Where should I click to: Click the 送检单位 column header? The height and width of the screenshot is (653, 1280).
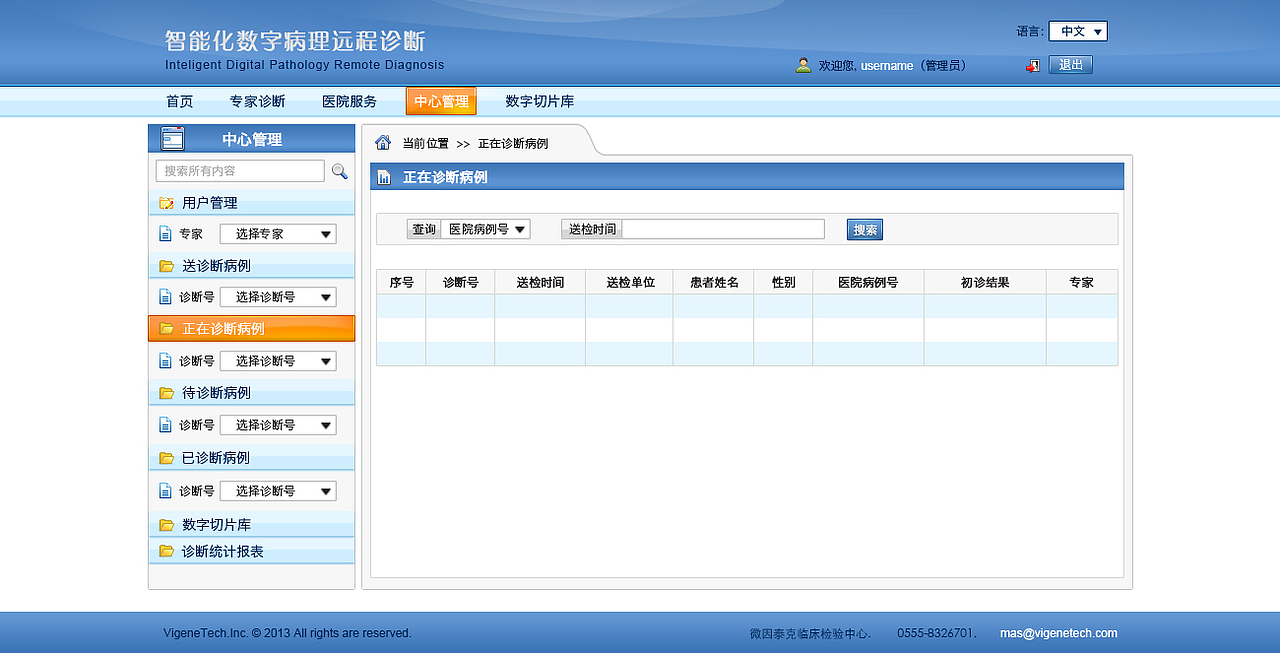coord(630,283)
